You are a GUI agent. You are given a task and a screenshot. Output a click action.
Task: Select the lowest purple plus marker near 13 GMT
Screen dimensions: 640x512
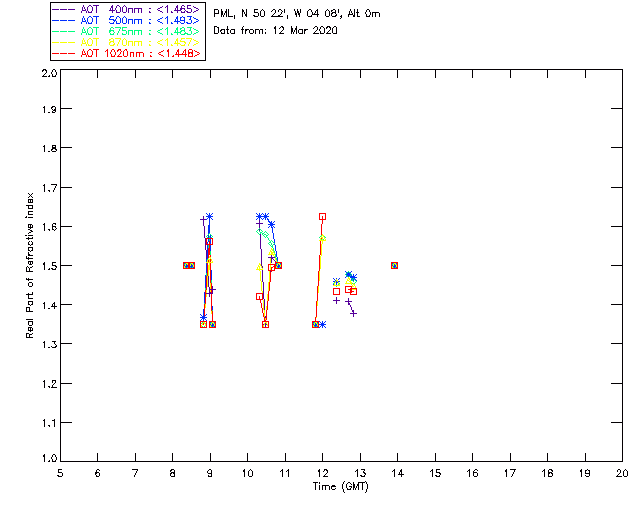(353, 314)
